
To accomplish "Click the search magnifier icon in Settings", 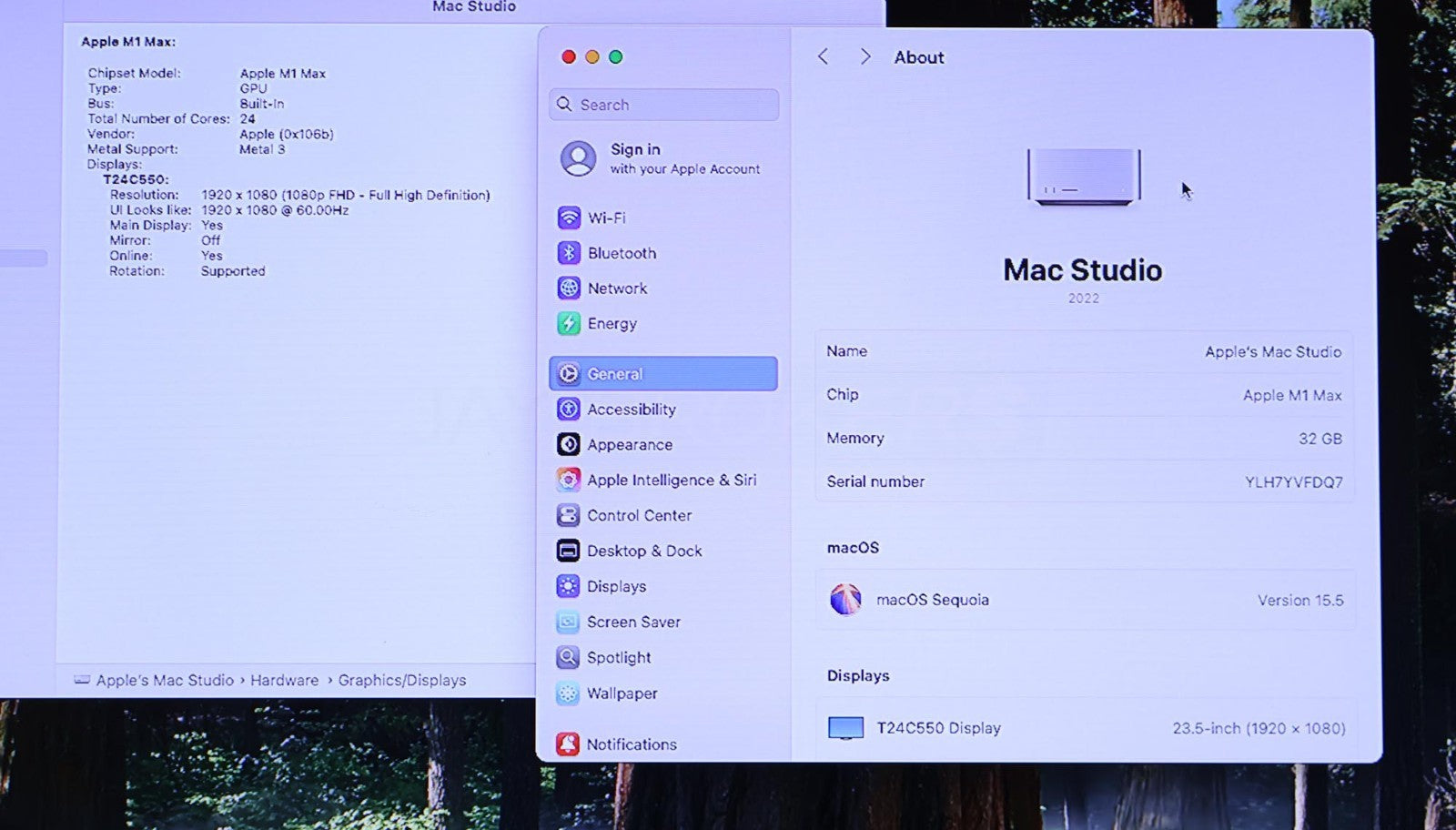I will pyautogui.click(x=564, y=105).
